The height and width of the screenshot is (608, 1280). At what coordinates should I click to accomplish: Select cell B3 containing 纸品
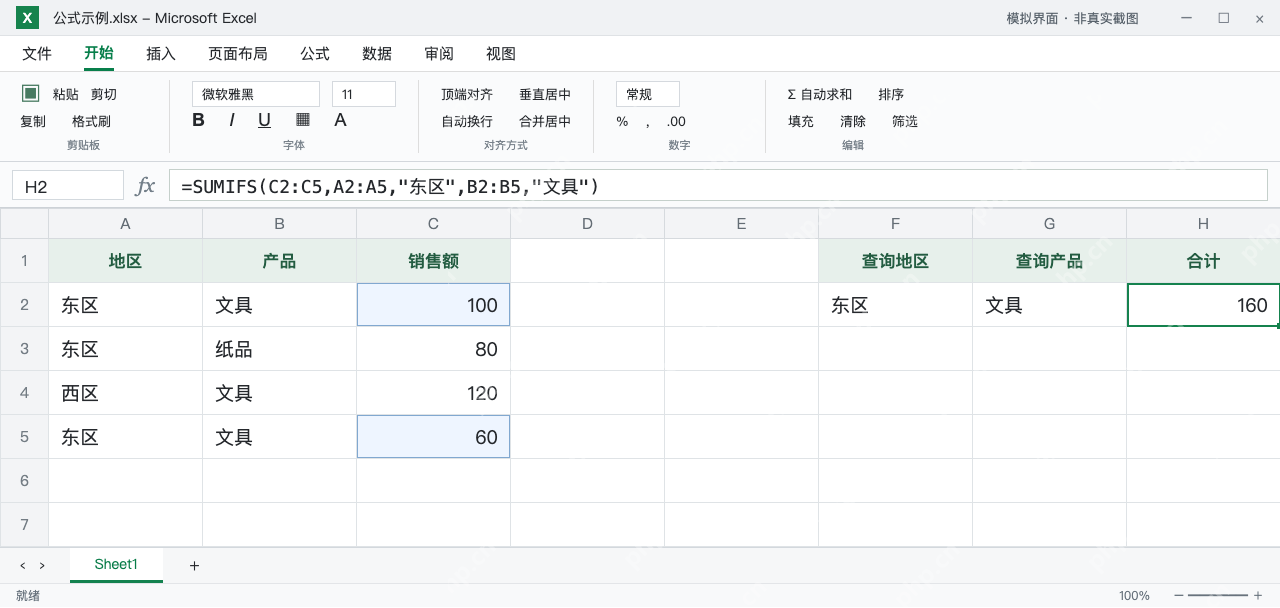(x=279, y=349)
